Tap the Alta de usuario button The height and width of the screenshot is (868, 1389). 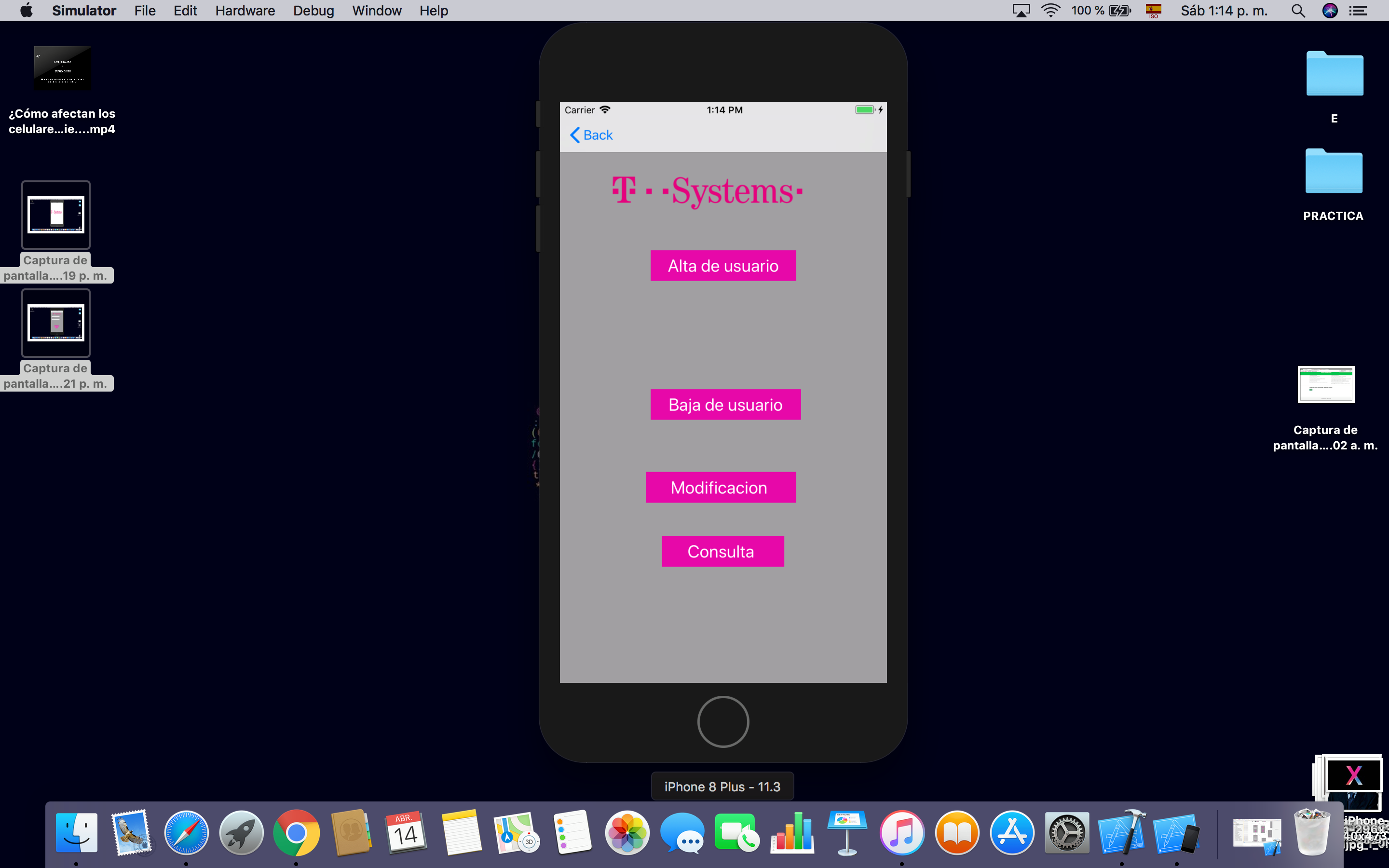[722, 266]
